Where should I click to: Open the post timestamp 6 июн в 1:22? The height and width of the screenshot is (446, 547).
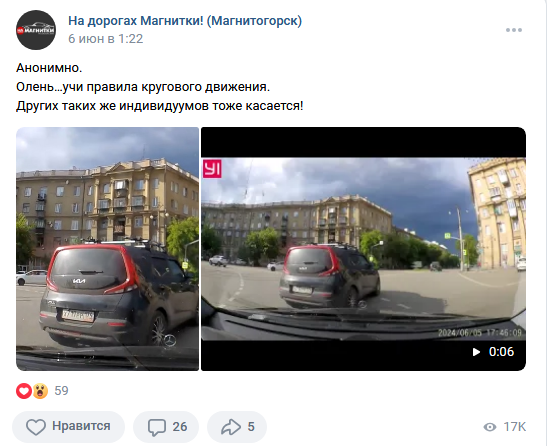coord(106,39)
